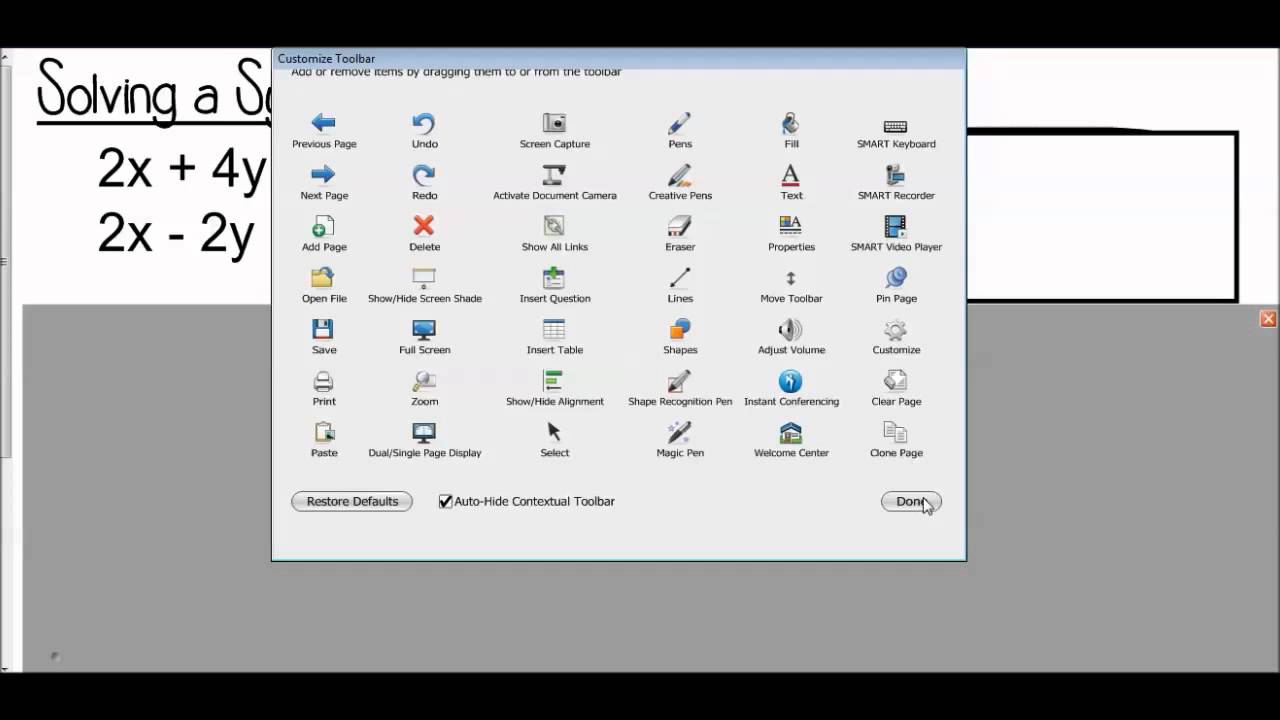Click the Customize gear icon

point(896,329)
